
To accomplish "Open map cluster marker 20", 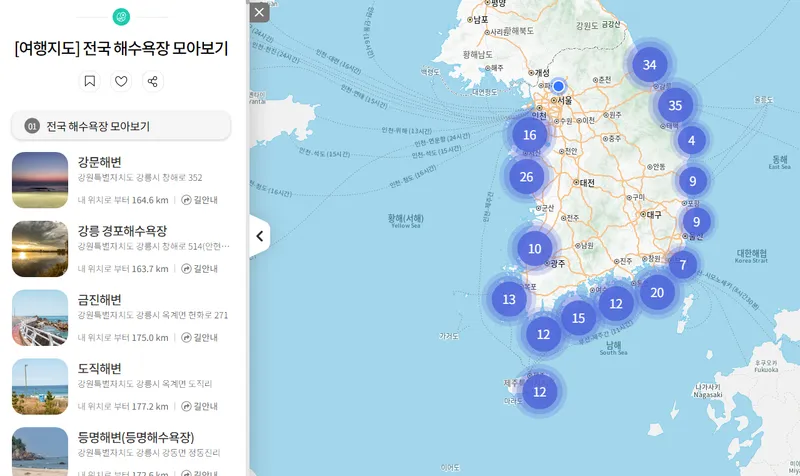I will (657, 293).
